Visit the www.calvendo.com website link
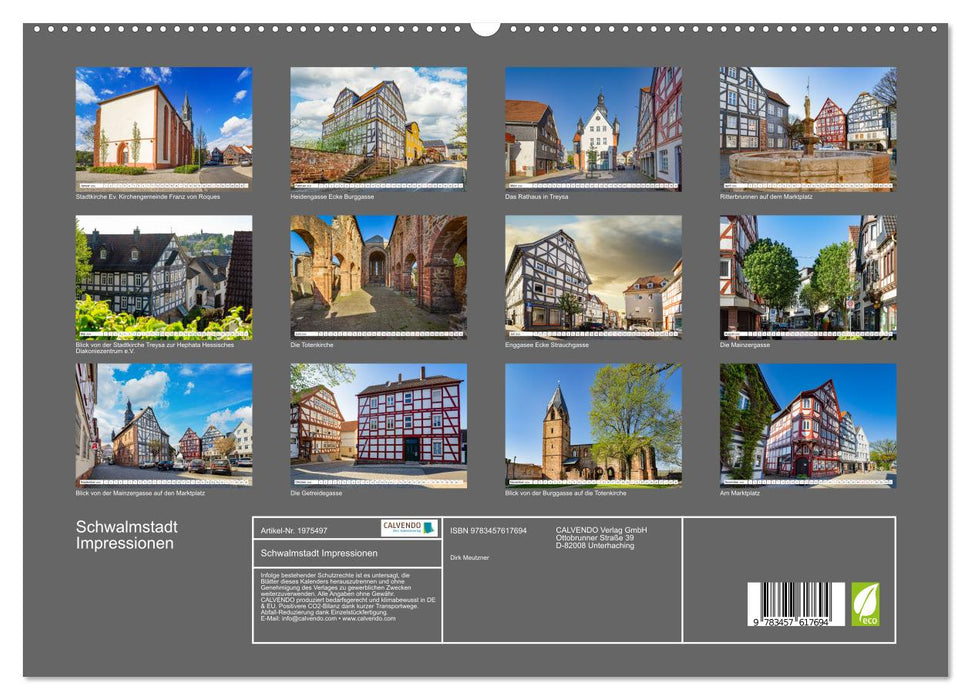The width and height of the screenshot is (971, 700). [x=370, y=619]
